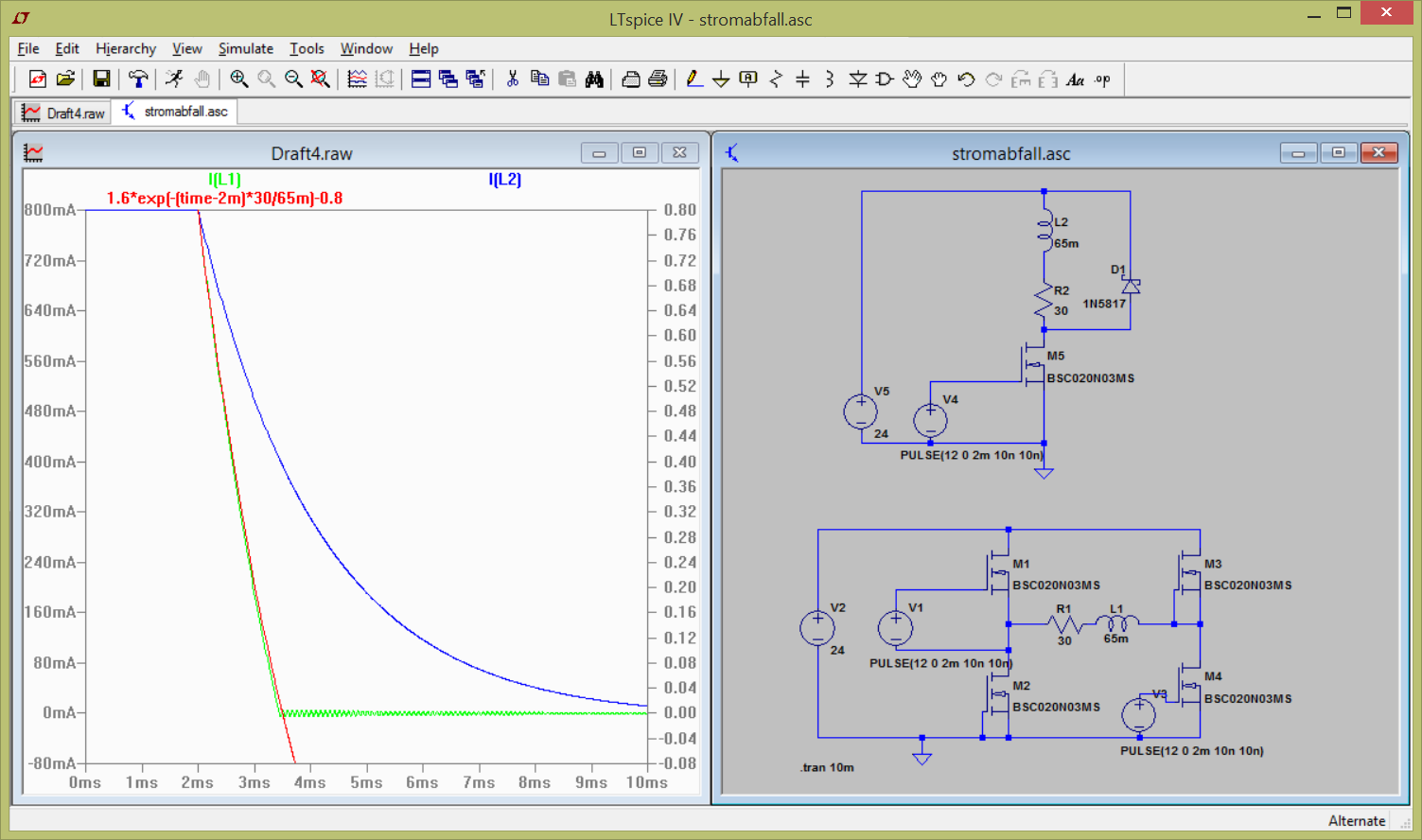Maximize the Draft4.raw waveform window
The height and width of the screenshot is (840, 1422).
point(640,152)
